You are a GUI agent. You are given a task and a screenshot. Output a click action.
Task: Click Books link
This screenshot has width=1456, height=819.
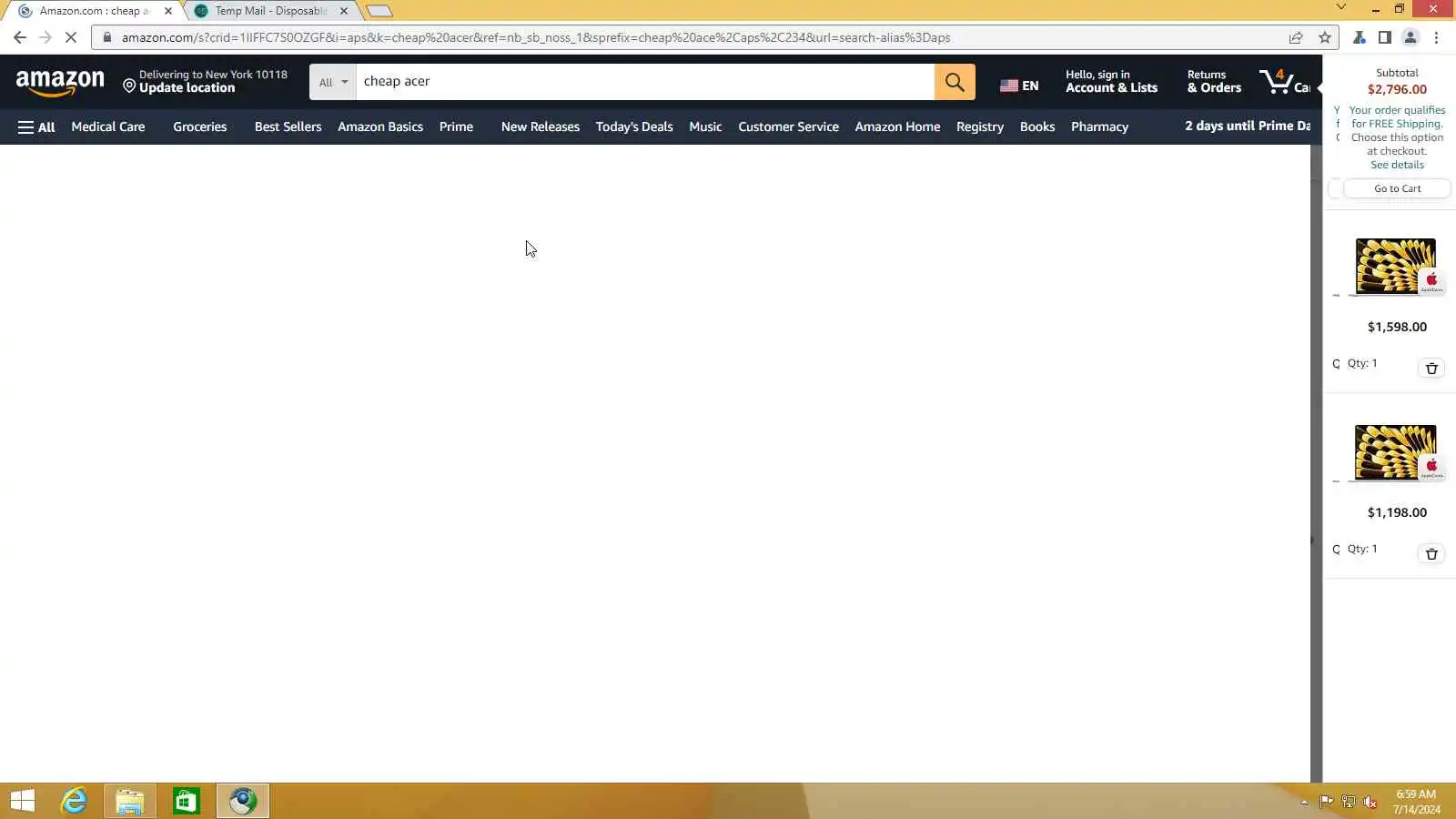point(1036,126)
